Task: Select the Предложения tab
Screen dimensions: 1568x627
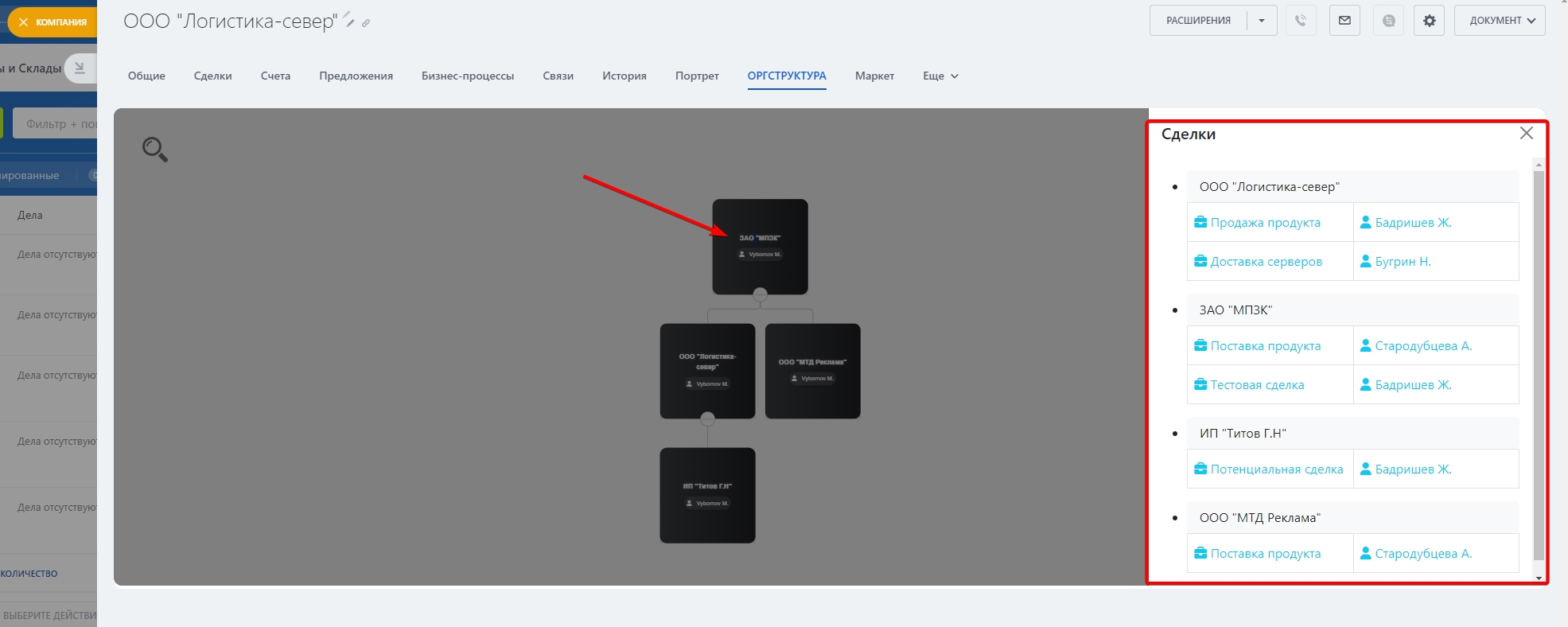Action: pyautogui.click(x=356, y=76)
